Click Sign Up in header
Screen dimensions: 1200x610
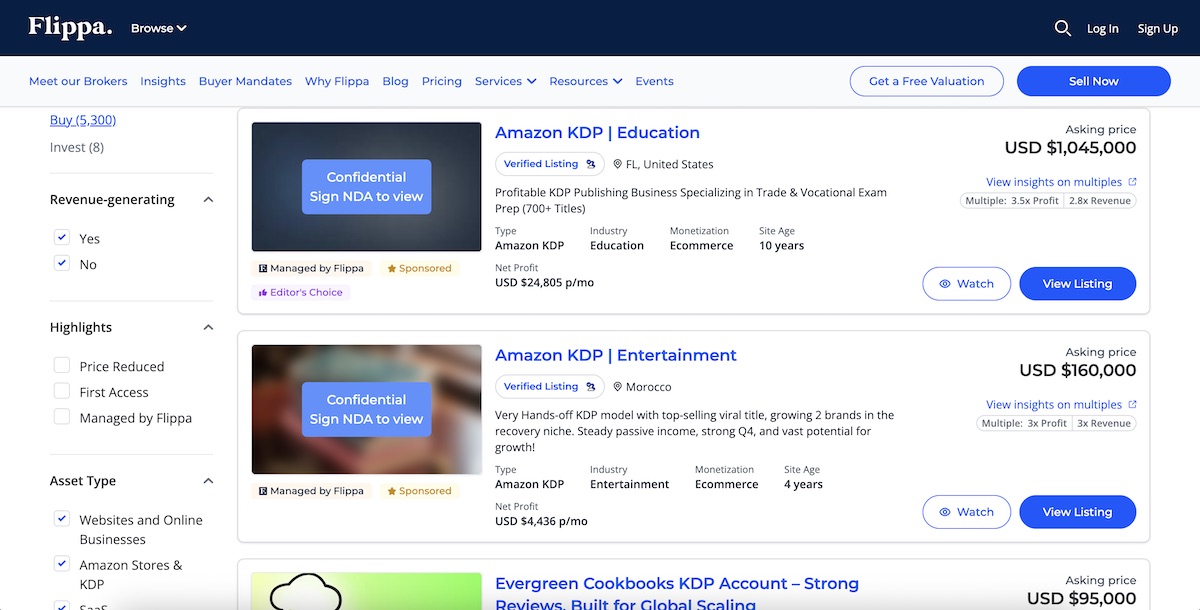(1158, 28)
